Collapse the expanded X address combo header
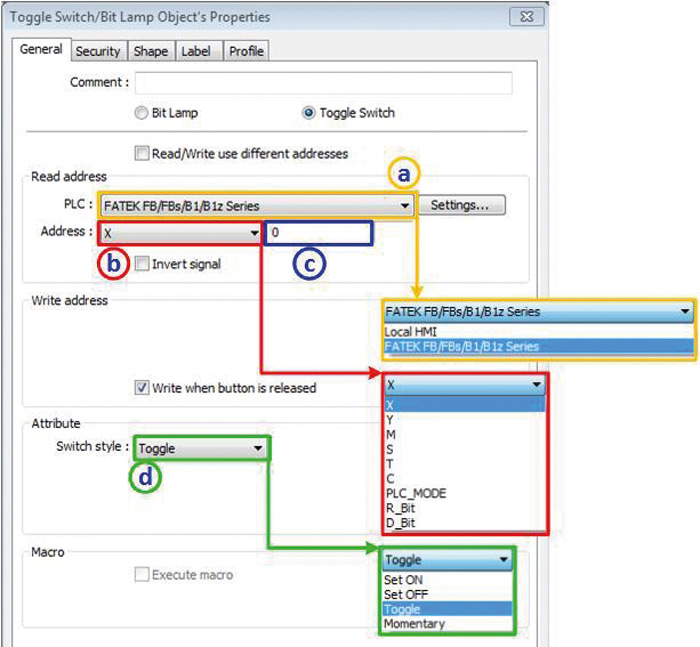The image size is (700, 647). [x=465, y=384]
